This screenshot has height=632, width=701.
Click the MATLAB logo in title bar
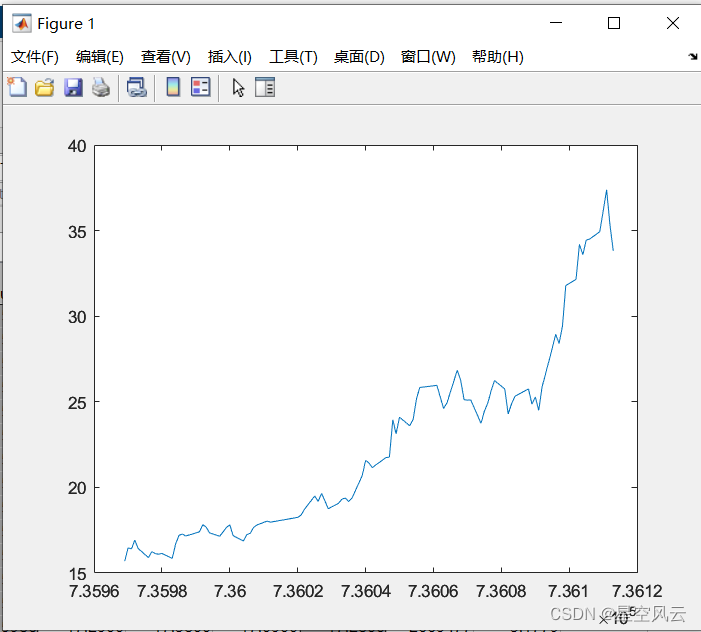pyautogui.click(x=21, y=23)
